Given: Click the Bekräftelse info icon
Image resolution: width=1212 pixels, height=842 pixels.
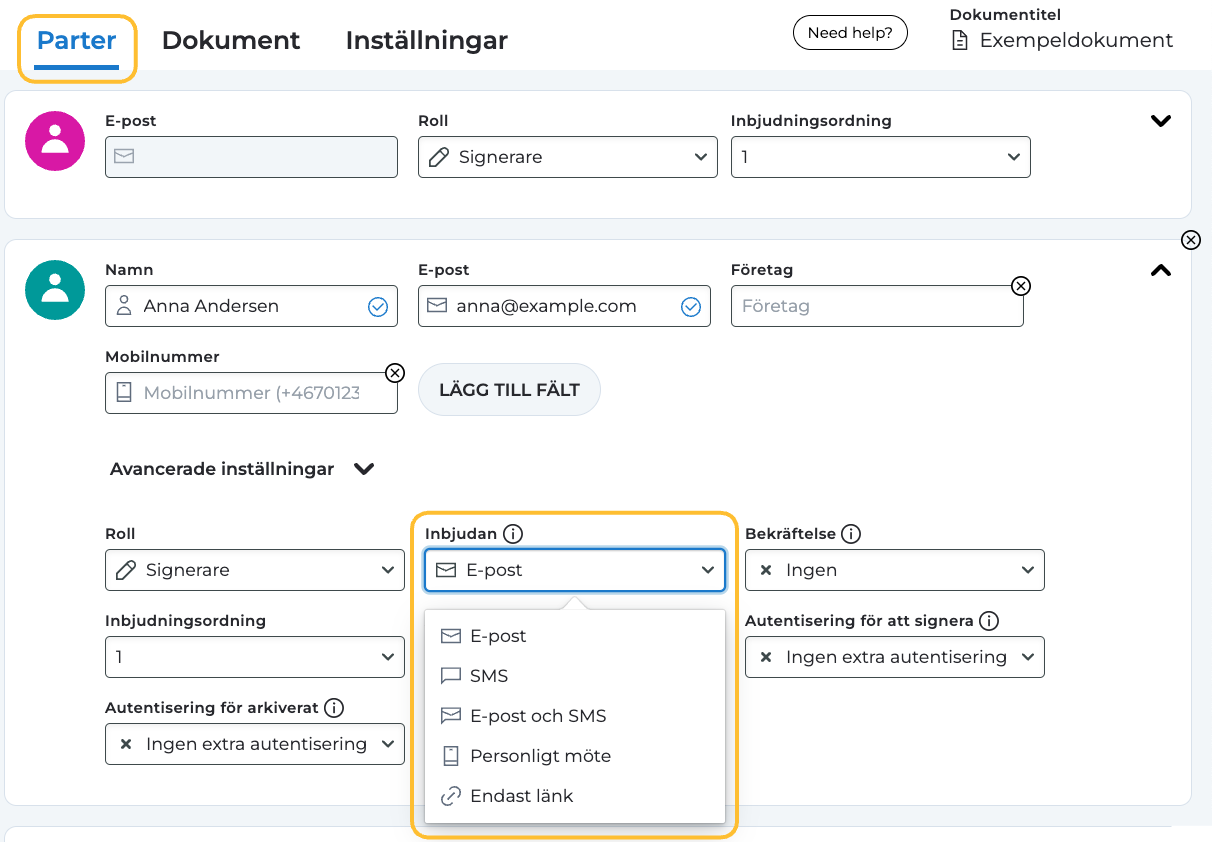Looking at the screenshot, I should click(x=851, y=534).
